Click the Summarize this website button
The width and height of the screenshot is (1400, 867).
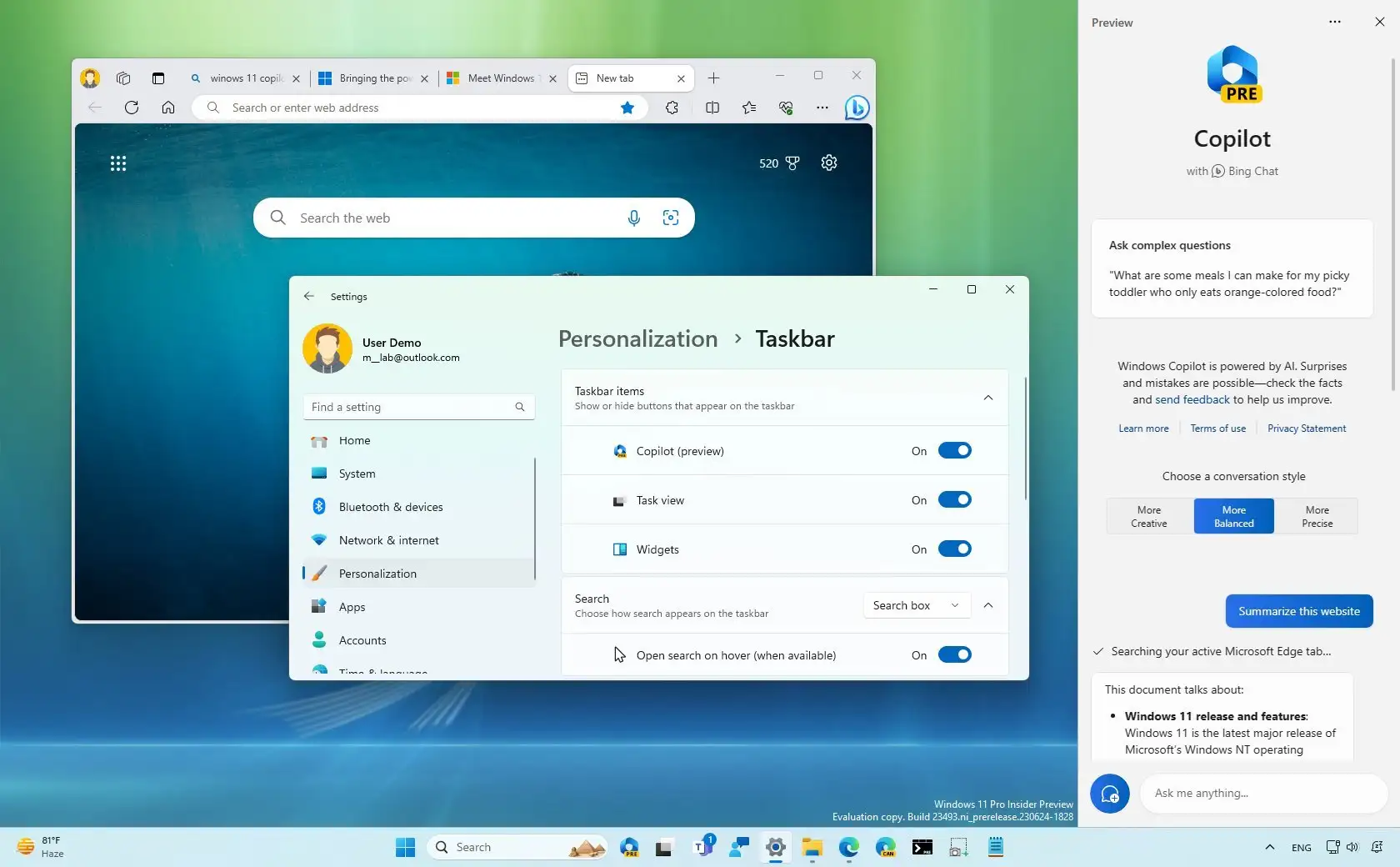click(x=1298, y=611)
